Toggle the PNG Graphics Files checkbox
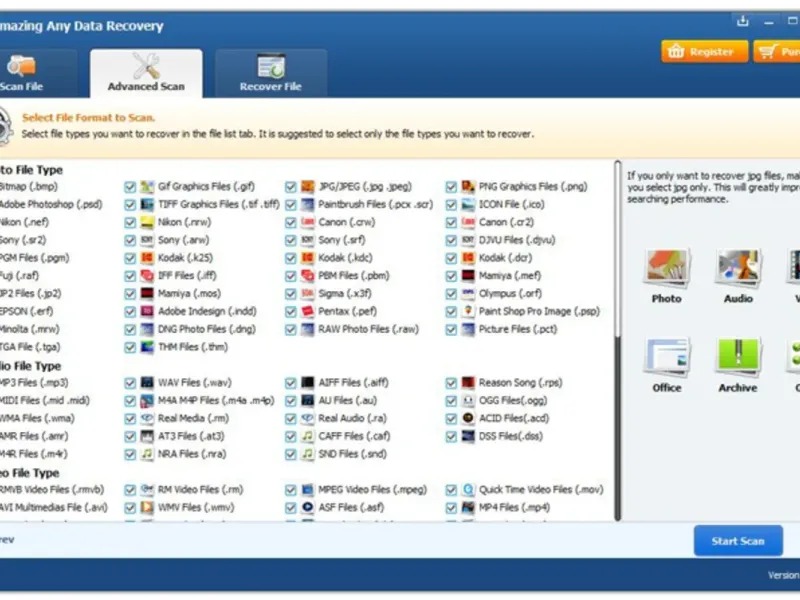The image size is (800, 600). [x=451, y=187]
